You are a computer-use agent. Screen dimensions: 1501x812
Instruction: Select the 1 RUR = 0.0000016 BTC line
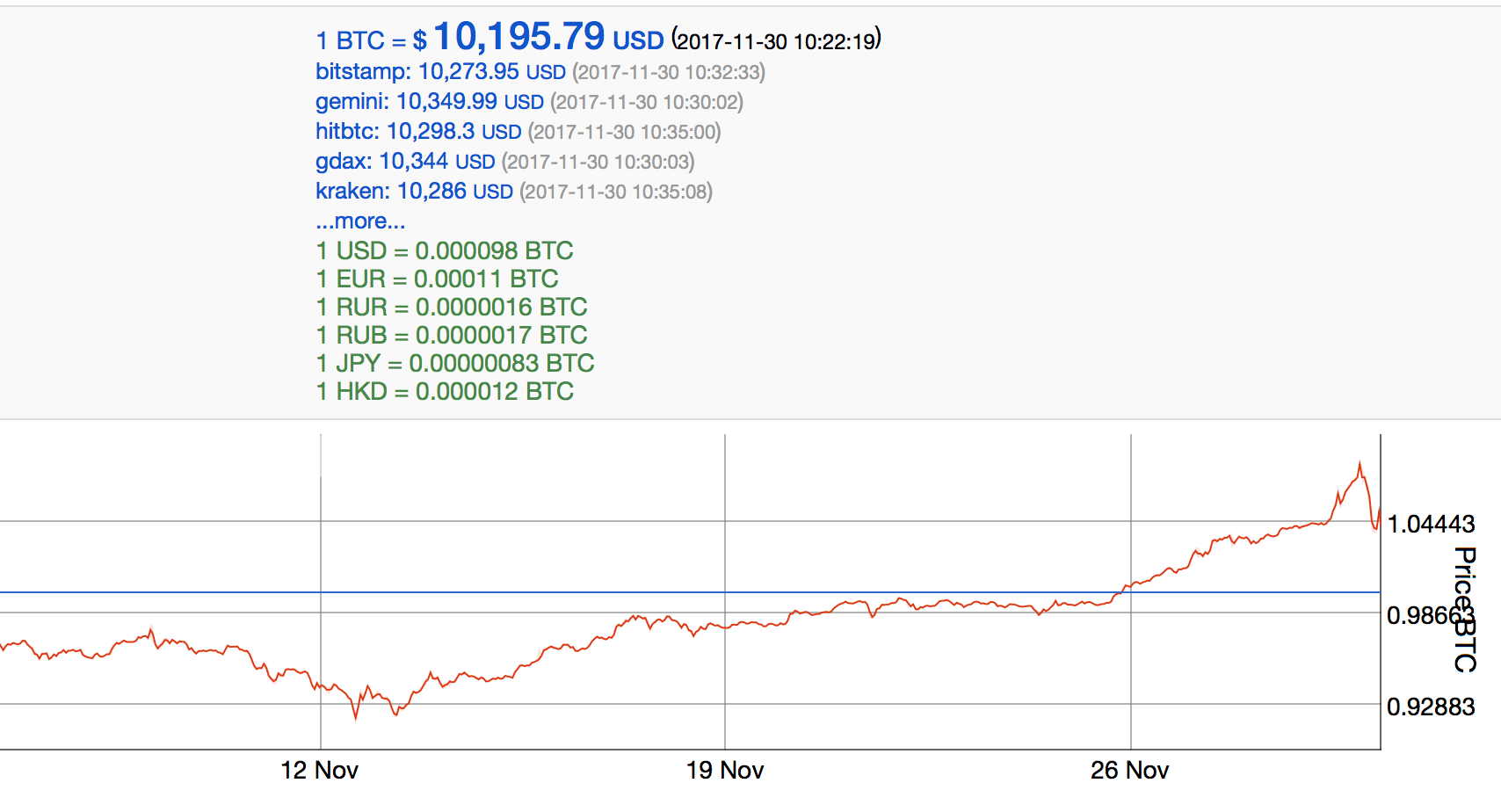[452, 308]
